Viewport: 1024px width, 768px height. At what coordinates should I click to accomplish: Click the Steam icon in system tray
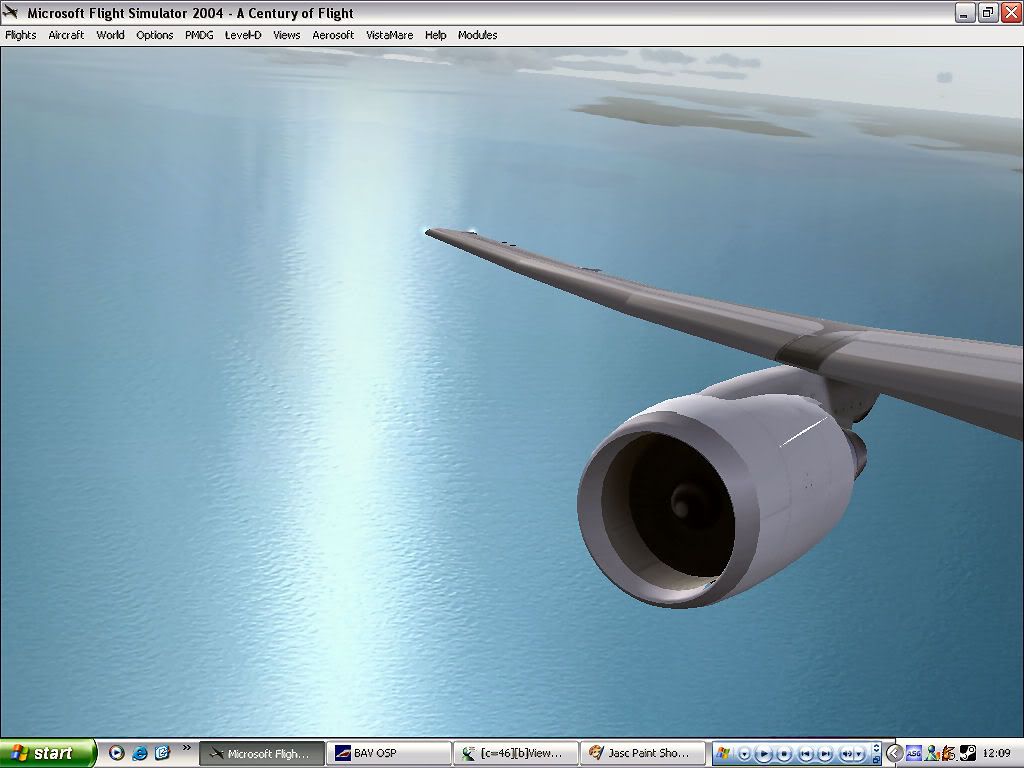(967, 753)
